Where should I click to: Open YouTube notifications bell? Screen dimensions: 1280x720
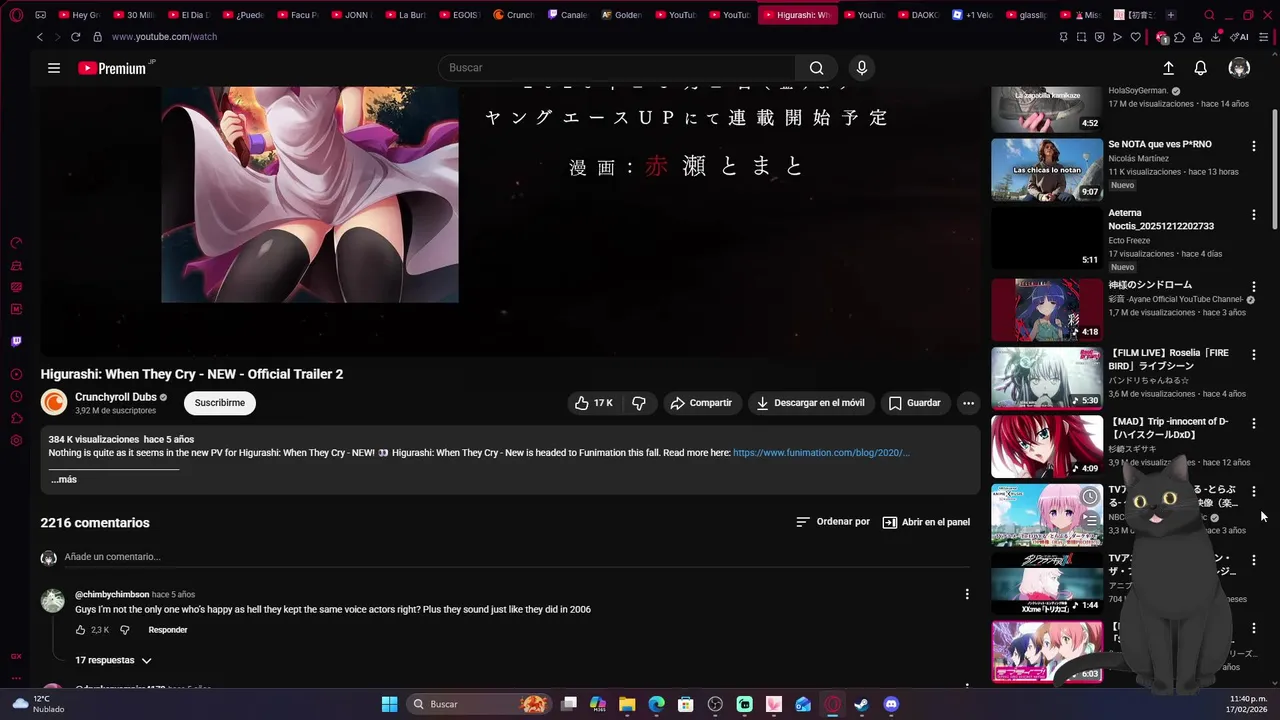click(1201, 68)
